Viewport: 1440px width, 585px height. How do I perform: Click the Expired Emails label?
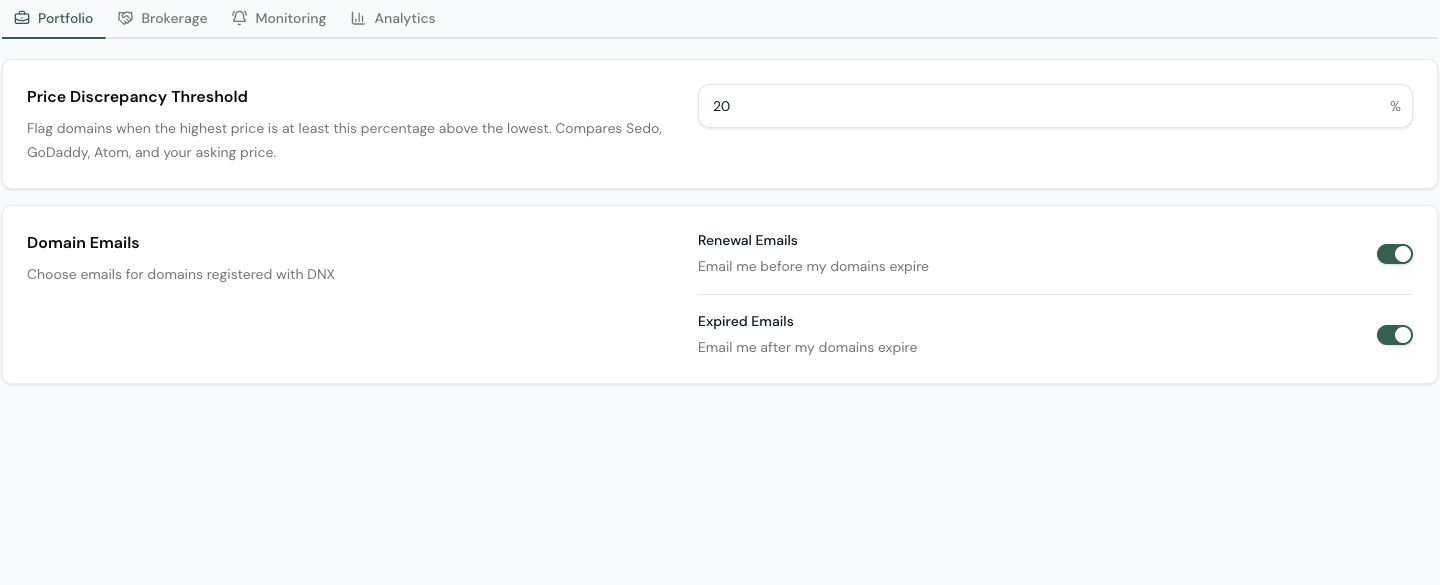pyautogui.click(x=746, y=322)
